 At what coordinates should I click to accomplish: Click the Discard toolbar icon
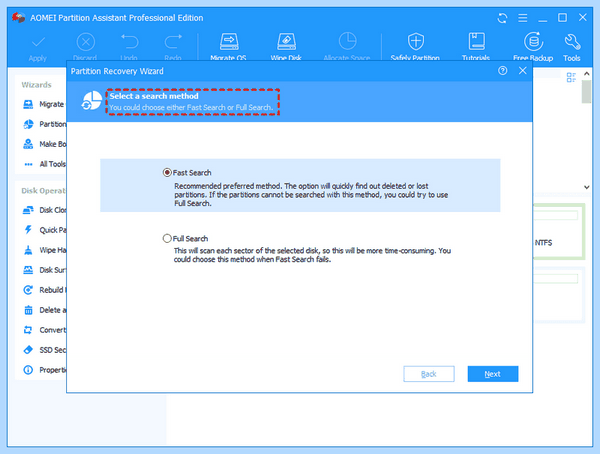click(x=86, y=42)
